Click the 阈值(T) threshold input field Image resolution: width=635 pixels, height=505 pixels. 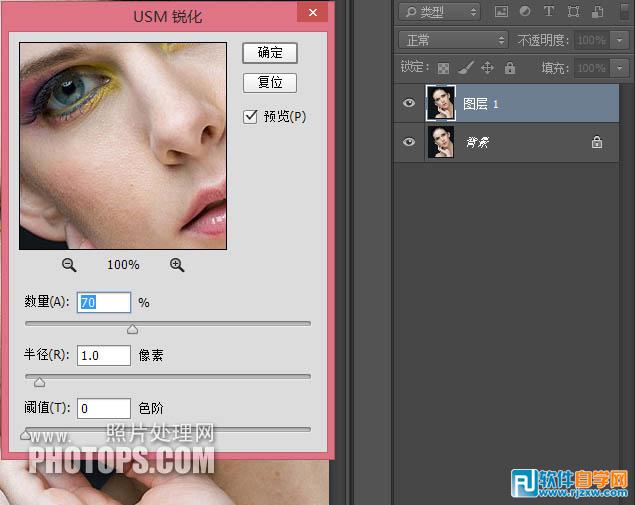click(x=104, y=408)
